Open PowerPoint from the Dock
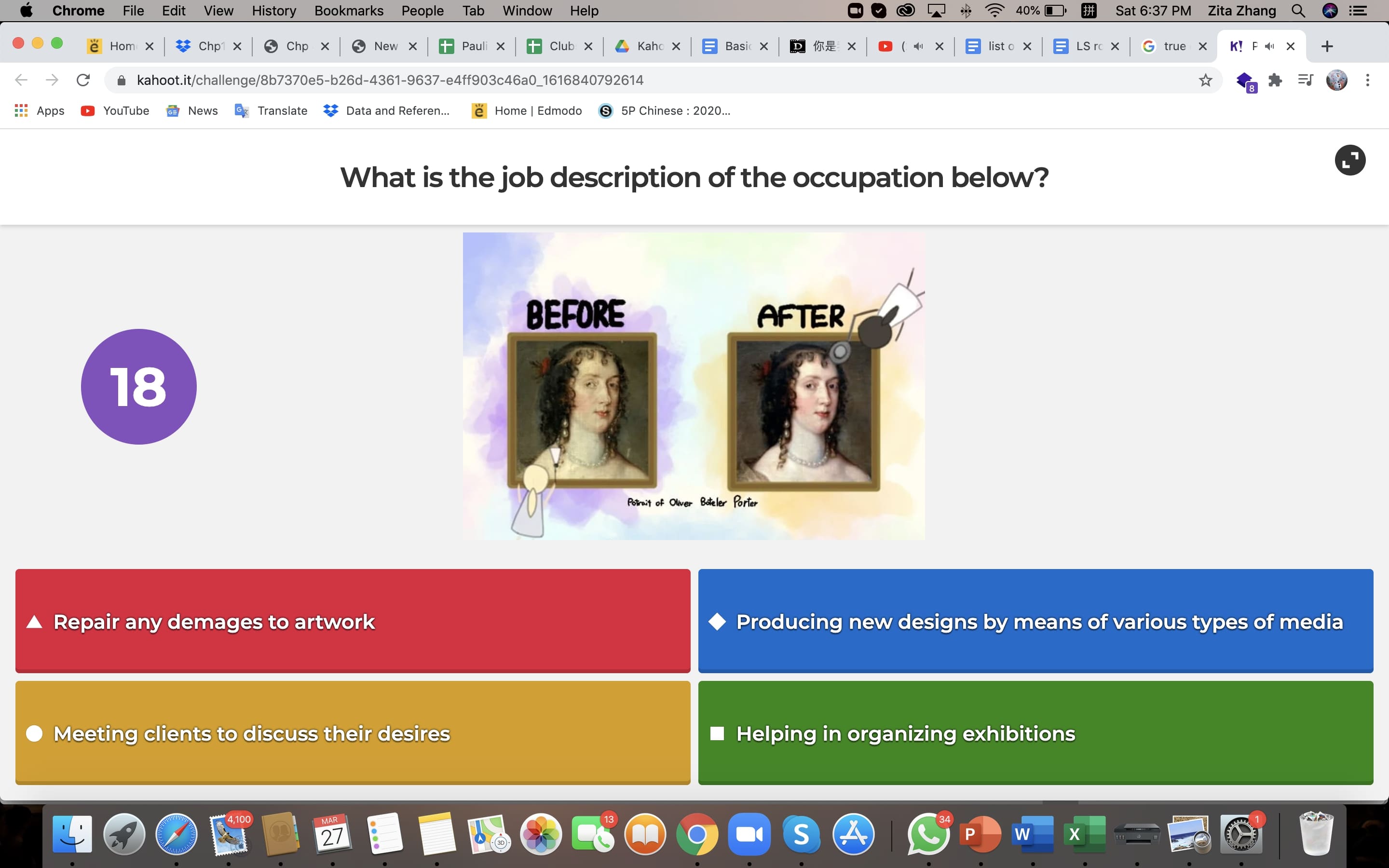1389x868 pixels. pos(980,834)
